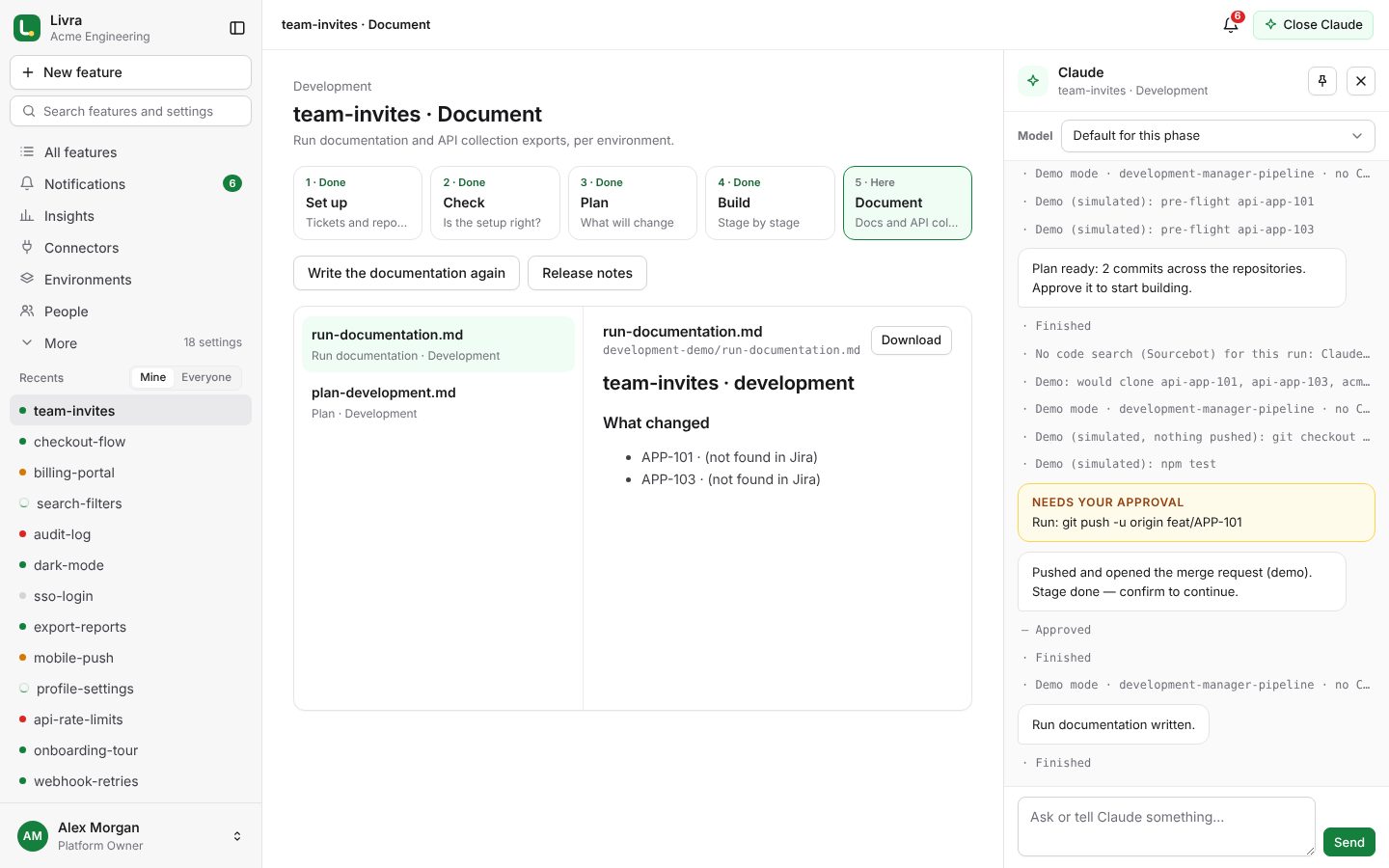
Task: Go to Notifications in sidebar
Action: pos(130,184)
